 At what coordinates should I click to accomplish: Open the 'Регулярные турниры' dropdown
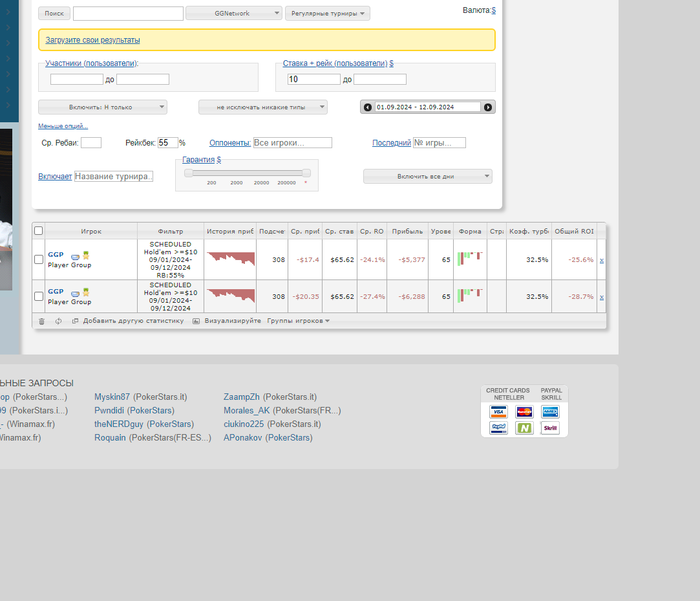(x=328, y=13)
